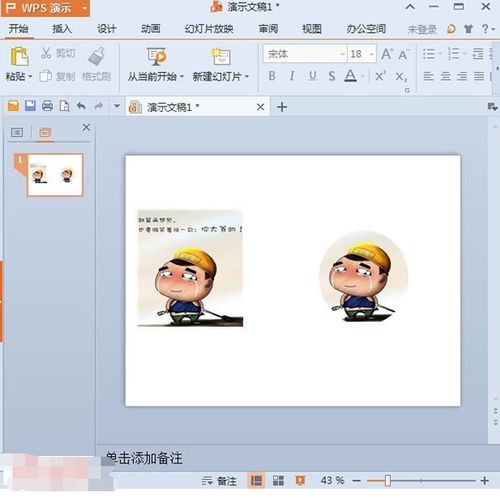Click the Save floppy disk icon

(x=30, y=106)
